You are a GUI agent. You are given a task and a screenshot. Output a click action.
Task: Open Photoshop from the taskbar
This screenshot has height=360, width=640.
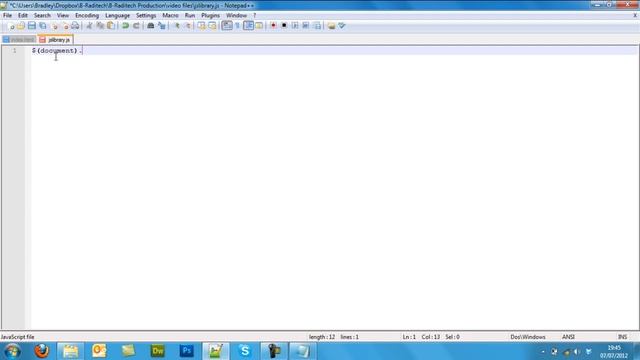(187, 351)
